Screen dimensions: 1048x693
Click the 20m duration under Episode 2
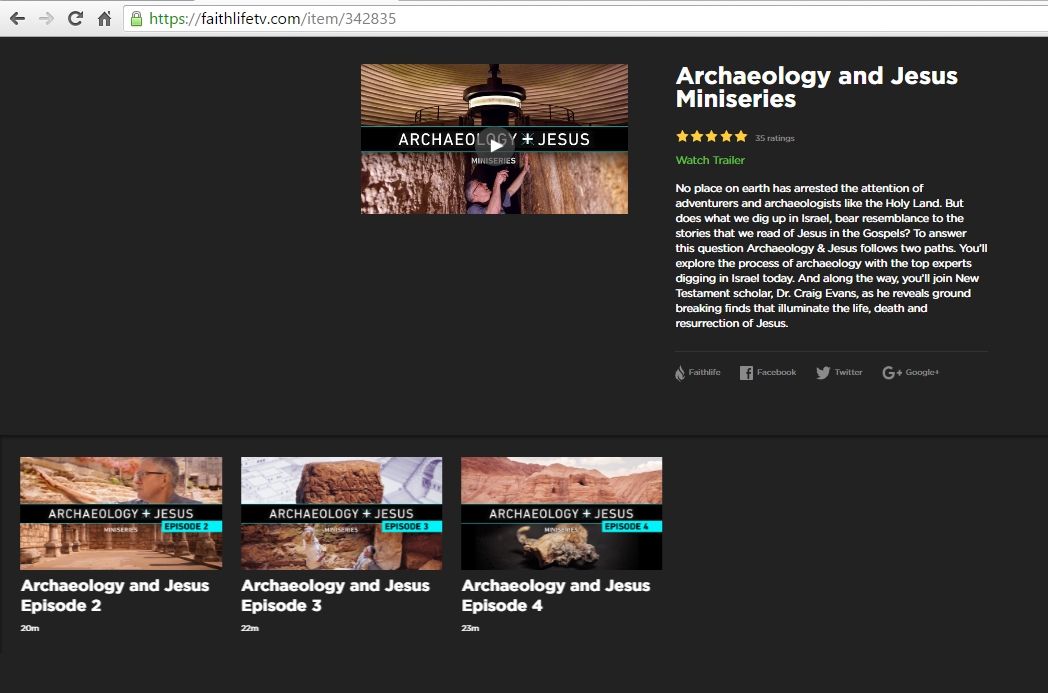[x=30, y=628]
